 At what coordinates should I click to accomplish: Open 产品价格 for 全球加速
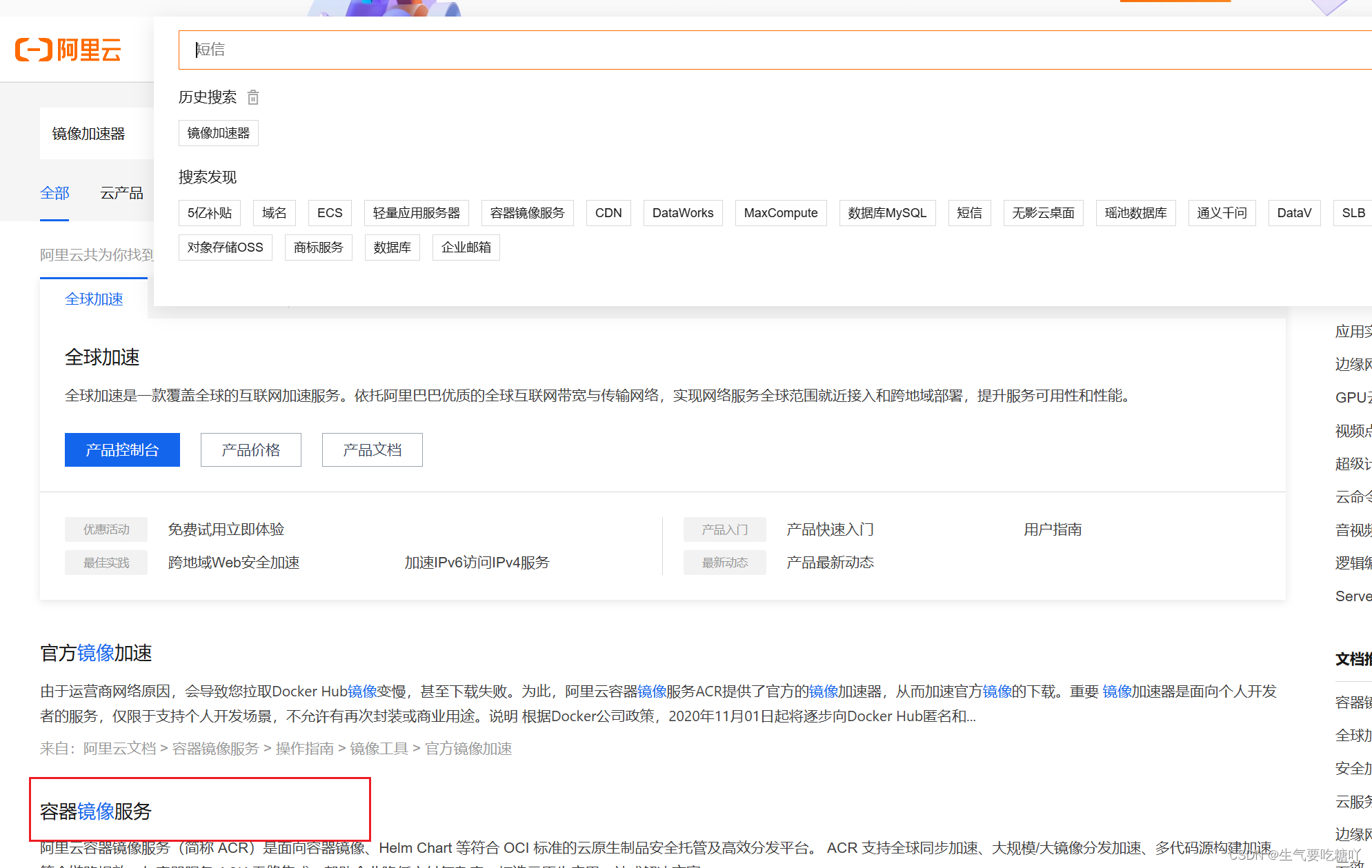click(x=251, y=450)
